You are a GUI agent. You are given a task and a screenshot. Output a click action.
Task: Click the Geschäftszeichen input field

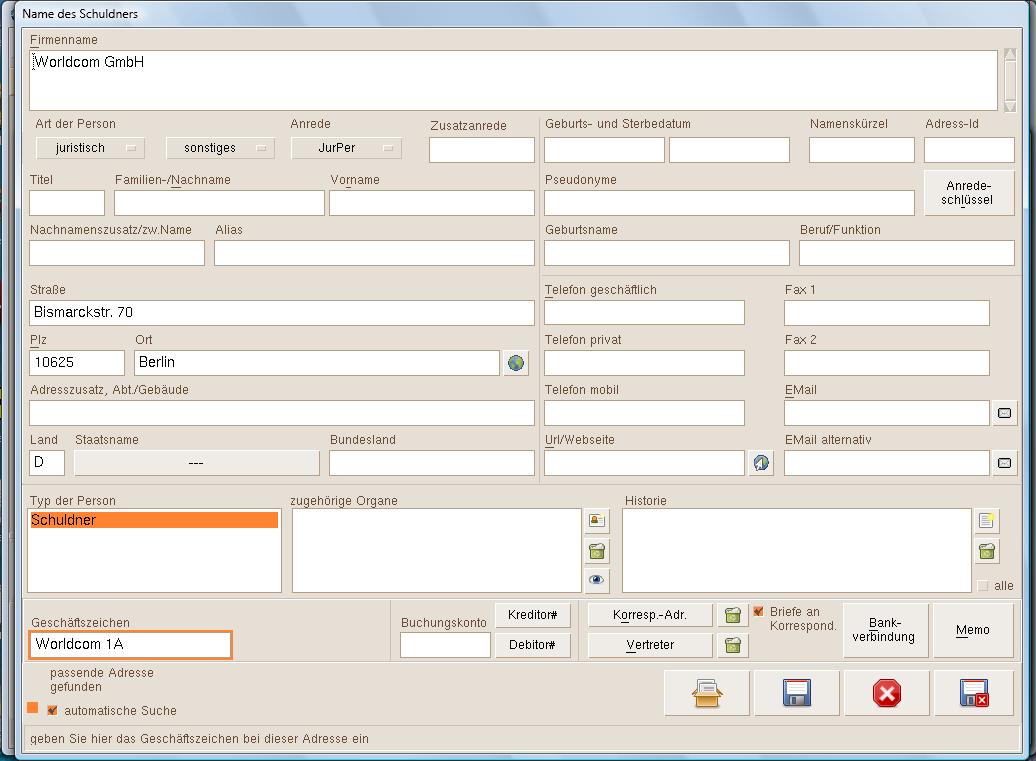(x=131, y=645)
